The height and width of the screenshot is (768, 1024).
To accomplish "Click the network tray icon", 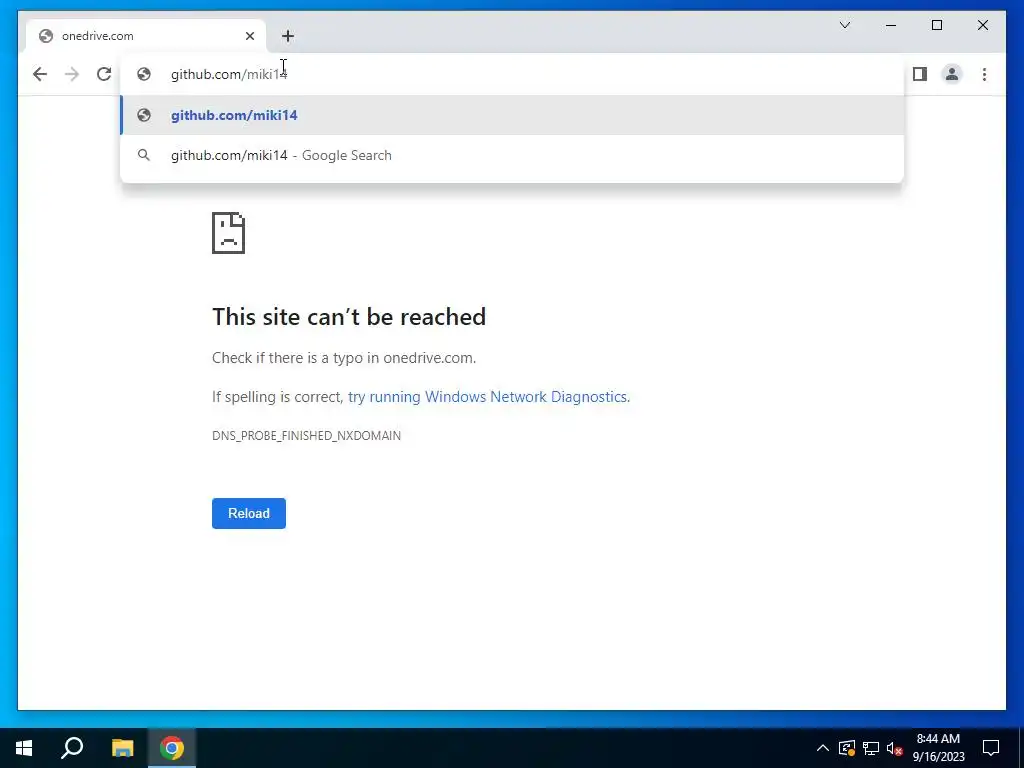I will point(871,748).
